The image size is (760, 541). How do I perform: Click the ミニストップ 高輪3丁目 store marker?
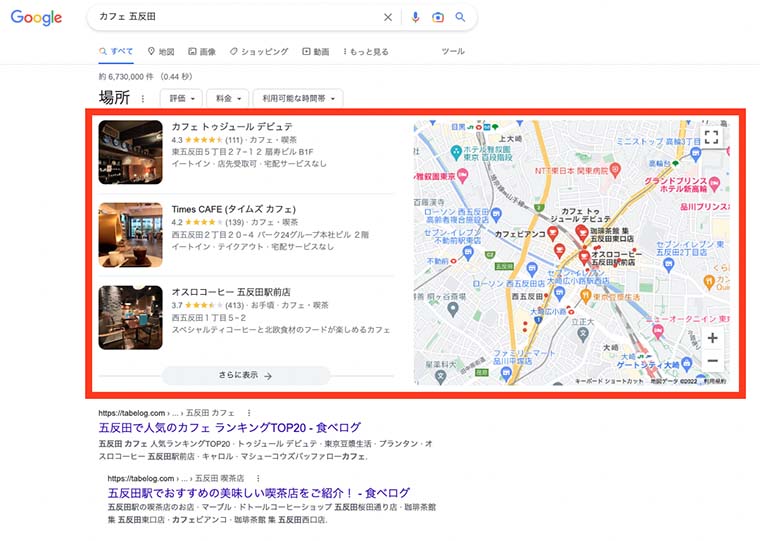tap(696, 154)
